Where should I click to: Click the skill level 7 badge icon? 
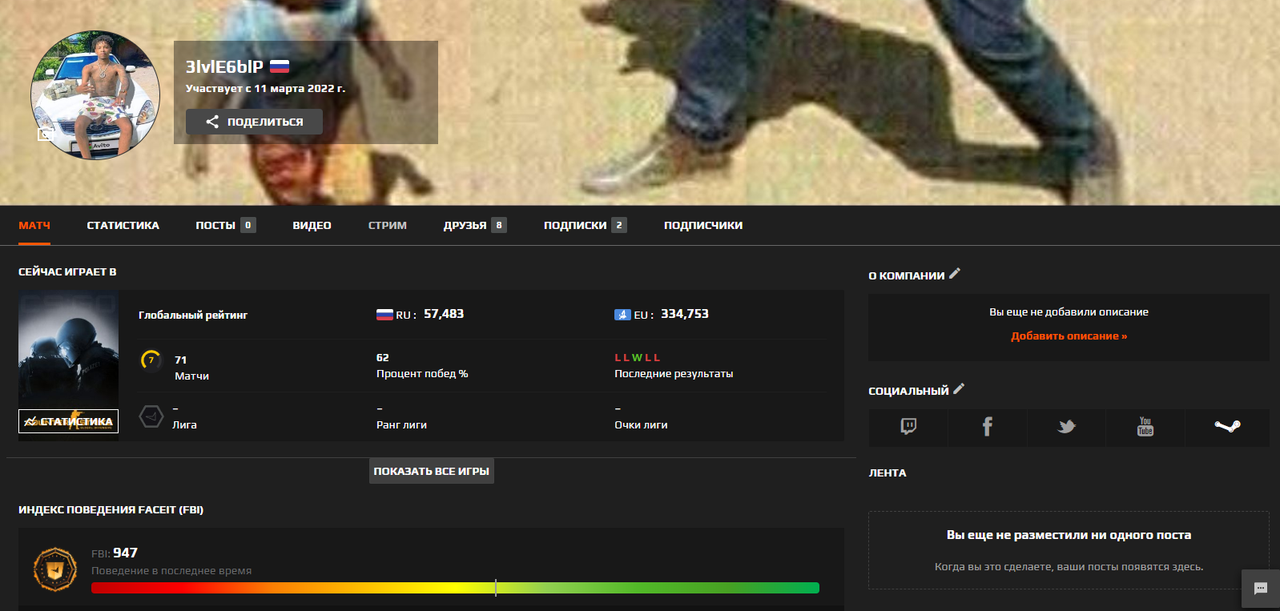click(151, 360)
